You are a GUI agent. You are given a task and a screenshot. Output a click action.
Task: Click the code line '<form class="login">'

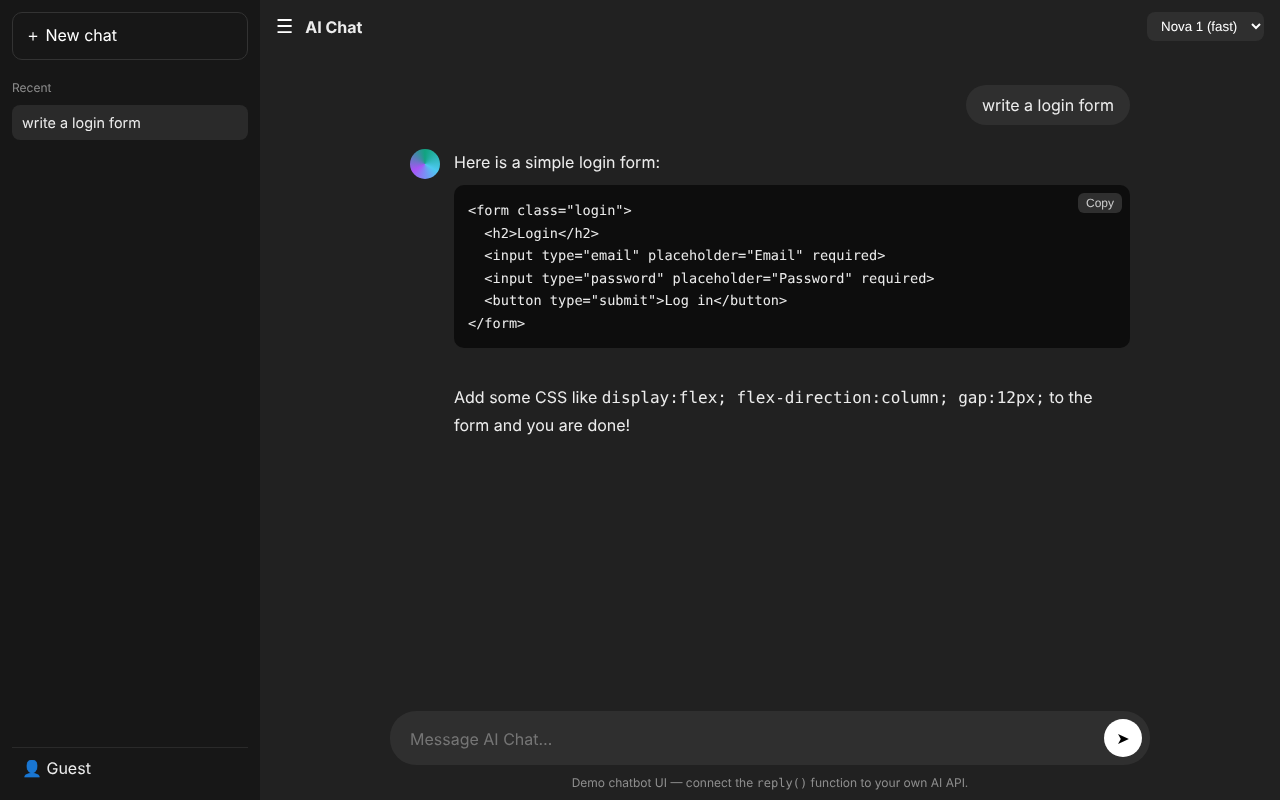click(550, 210)
